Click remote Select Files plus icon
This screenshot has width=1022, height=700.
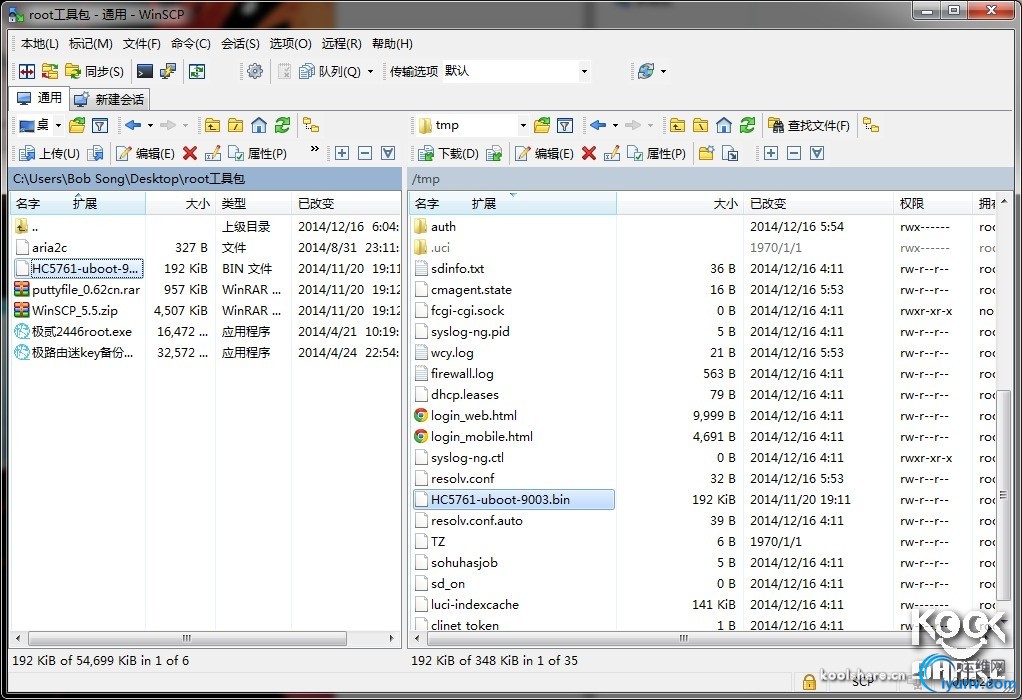pyautogui.click(x=770, y=153)
